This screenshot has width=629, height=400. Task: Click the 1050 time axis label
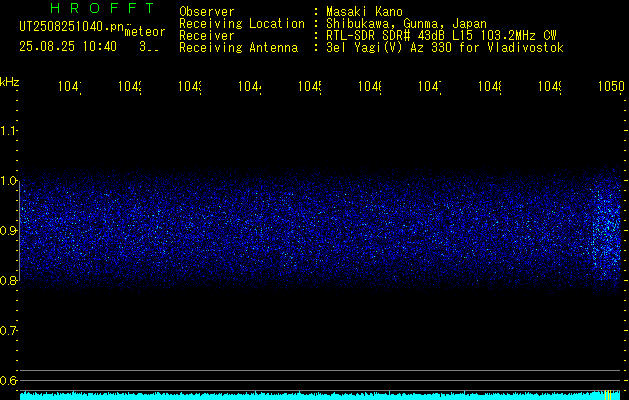[611, 86]
